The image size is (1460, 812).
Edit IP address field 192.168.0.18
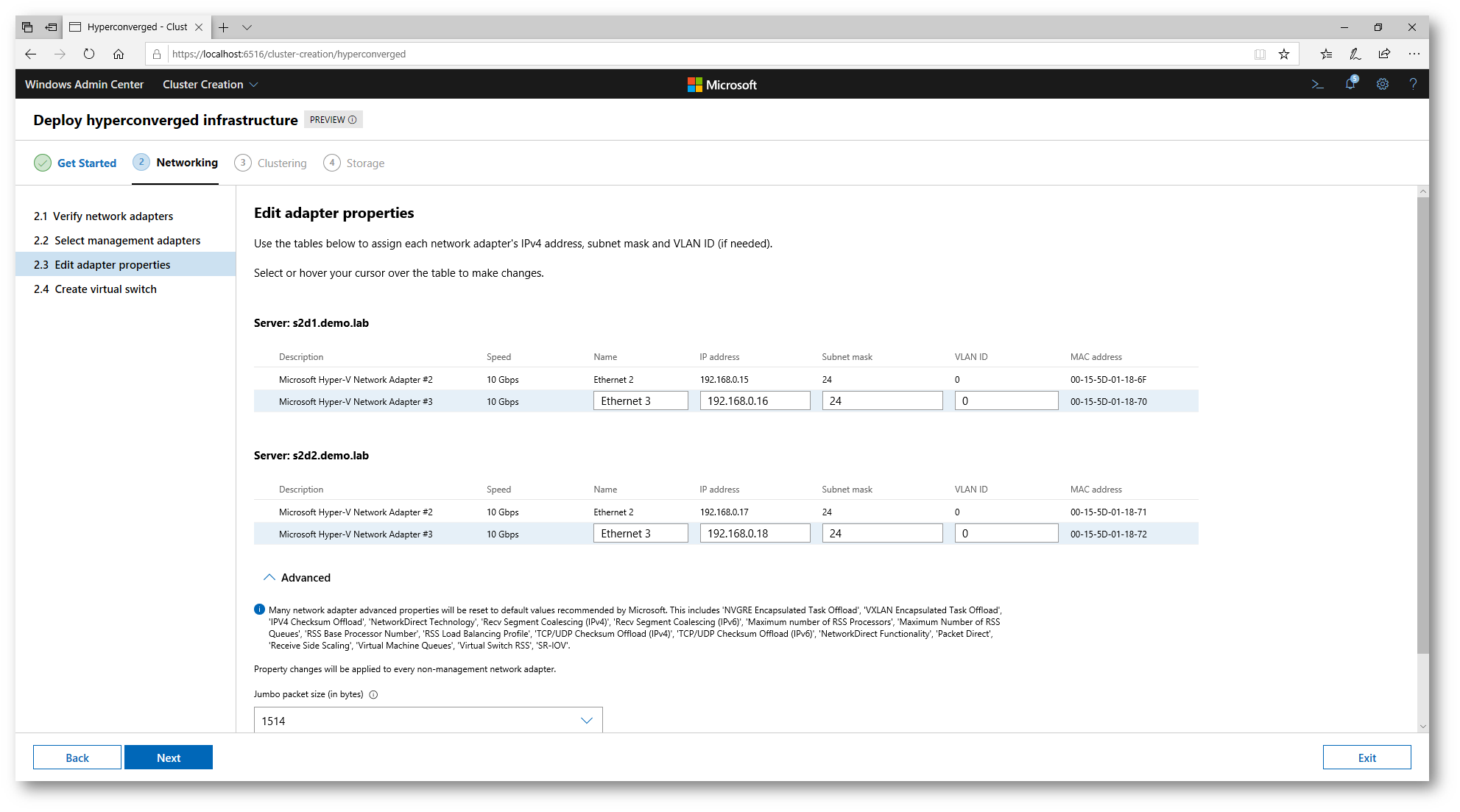pos(755,534)
